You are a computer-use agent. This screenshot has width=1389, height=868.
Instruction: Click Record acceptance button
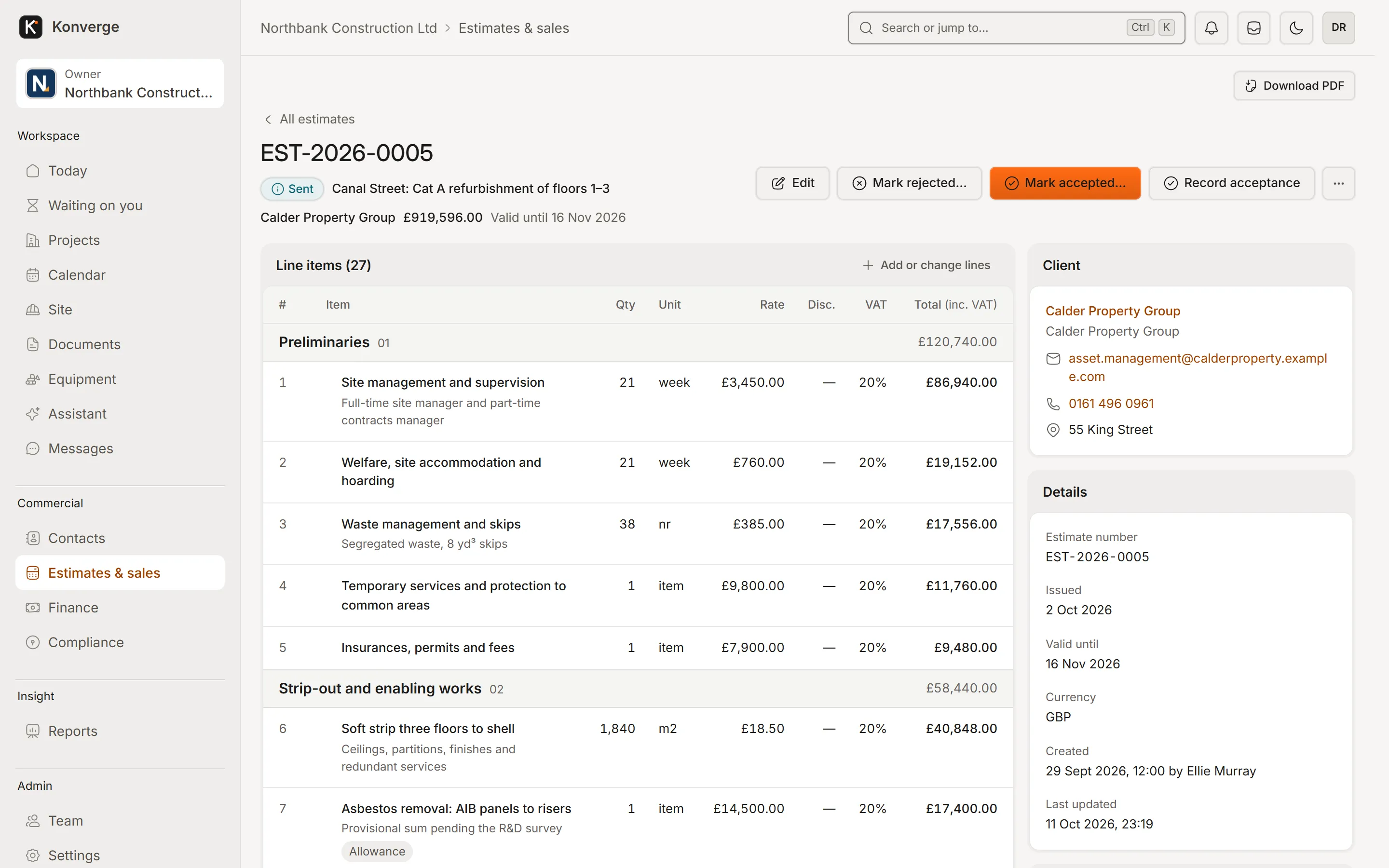[1231, 183]
